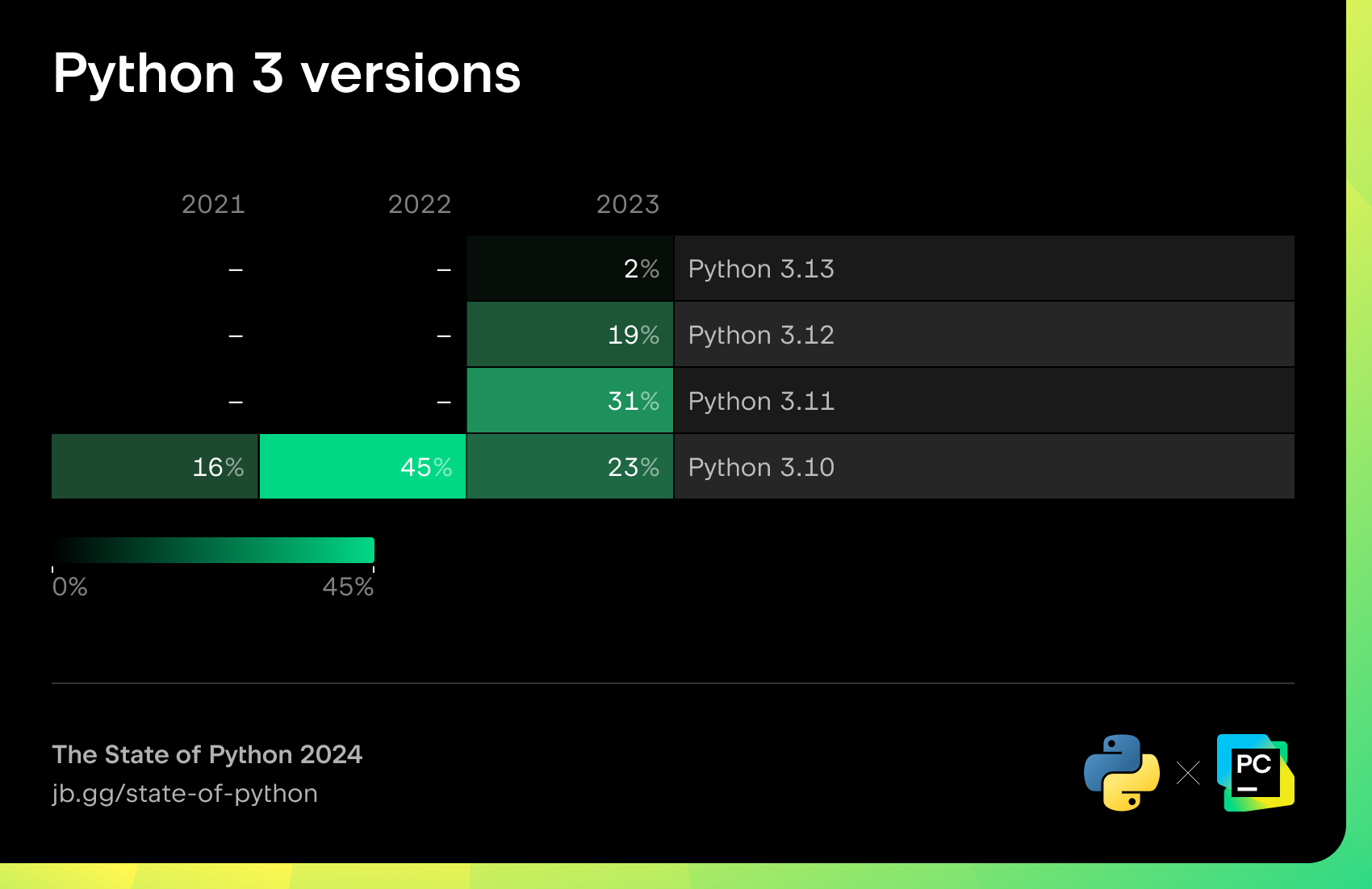Select the Python 3.12 row label
The image size is (1372, 889).
coord(985,335)
